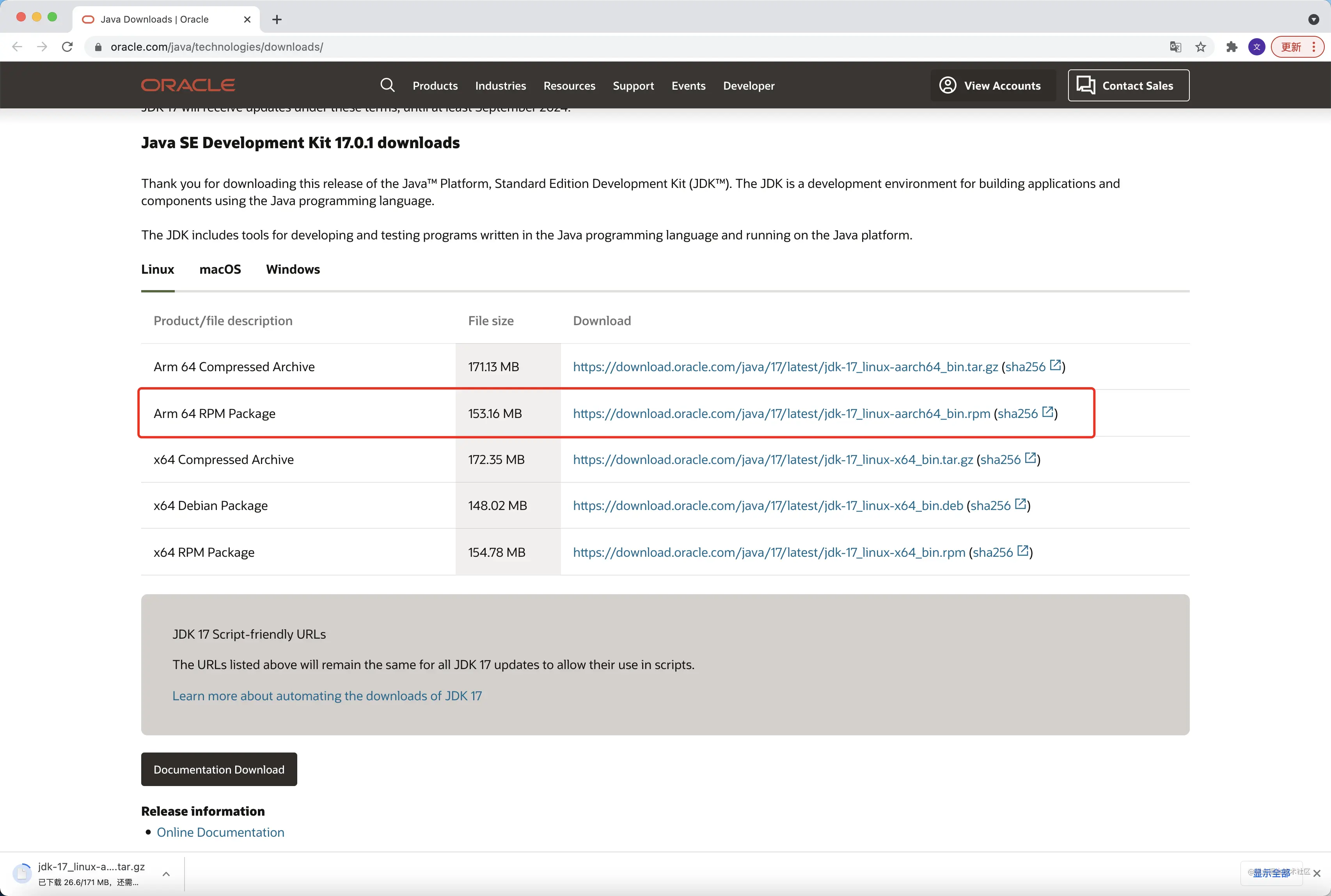Expand the jdk-17 download item options chevron
This screenshot has height=896, width=1331.
pos(166,874)
